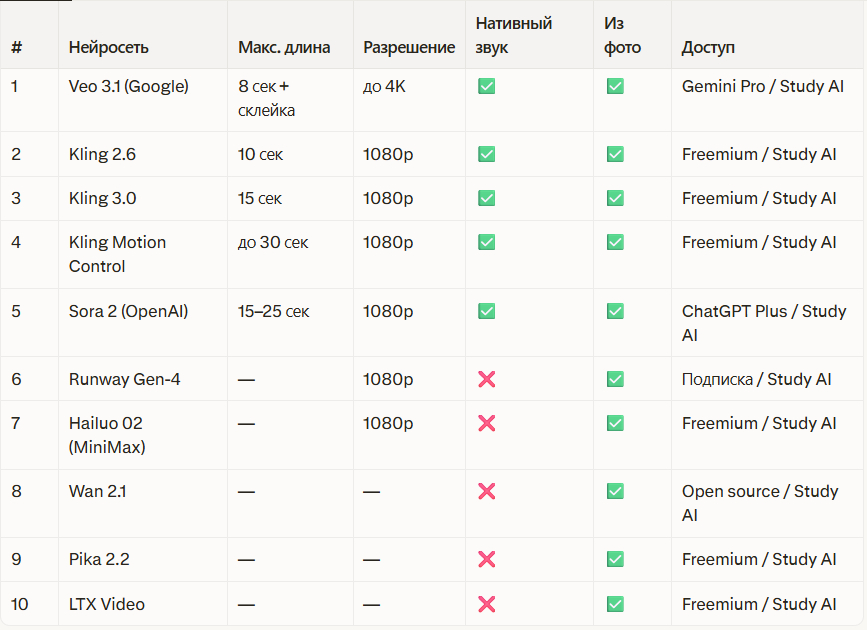The image size is (867, 630).
Task: Click the Нейросеть column header
Action: click(107, 48)
